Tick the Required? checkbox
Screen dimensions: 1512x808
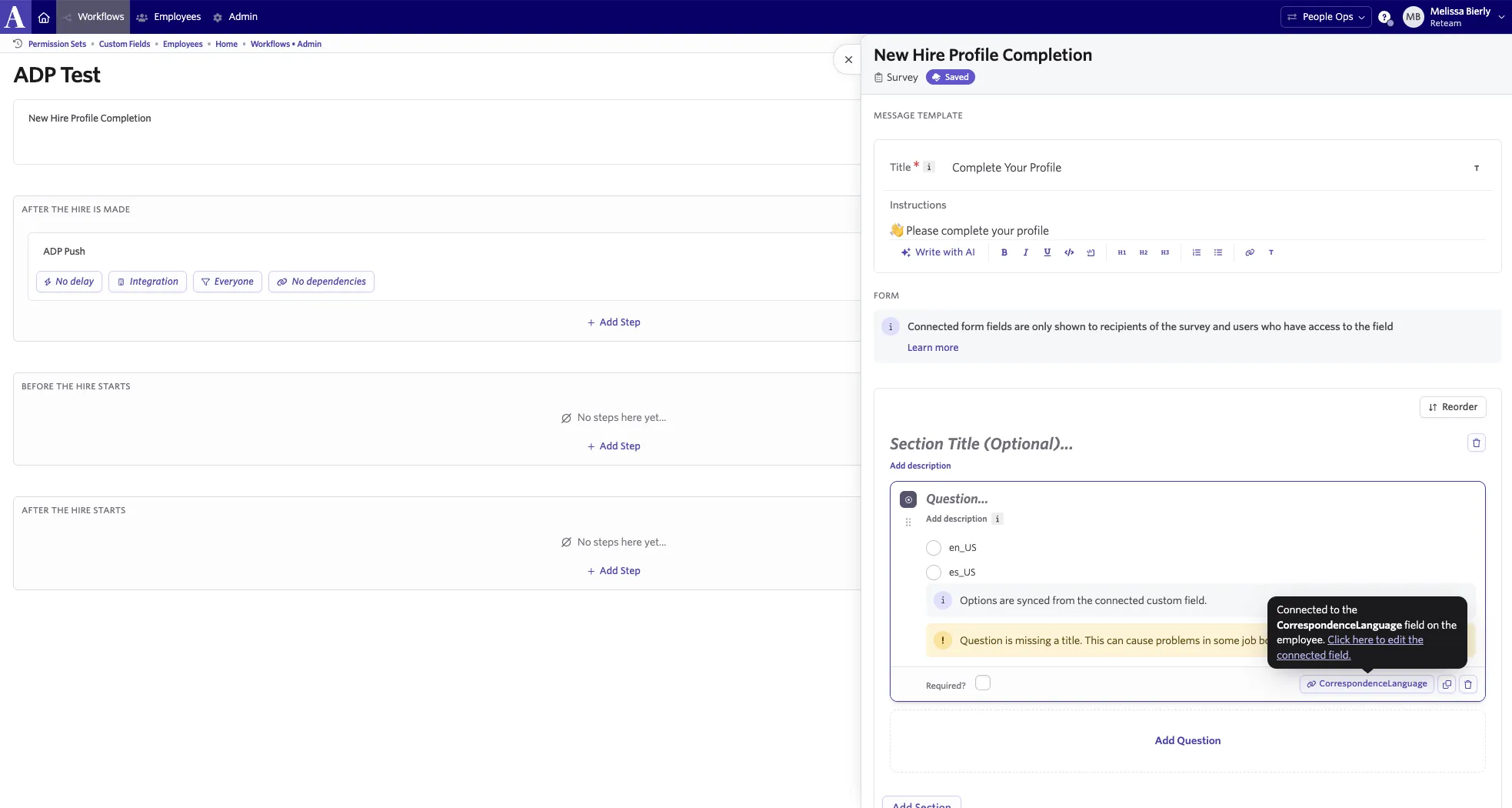pyautogui.click(x=982, y=683)
